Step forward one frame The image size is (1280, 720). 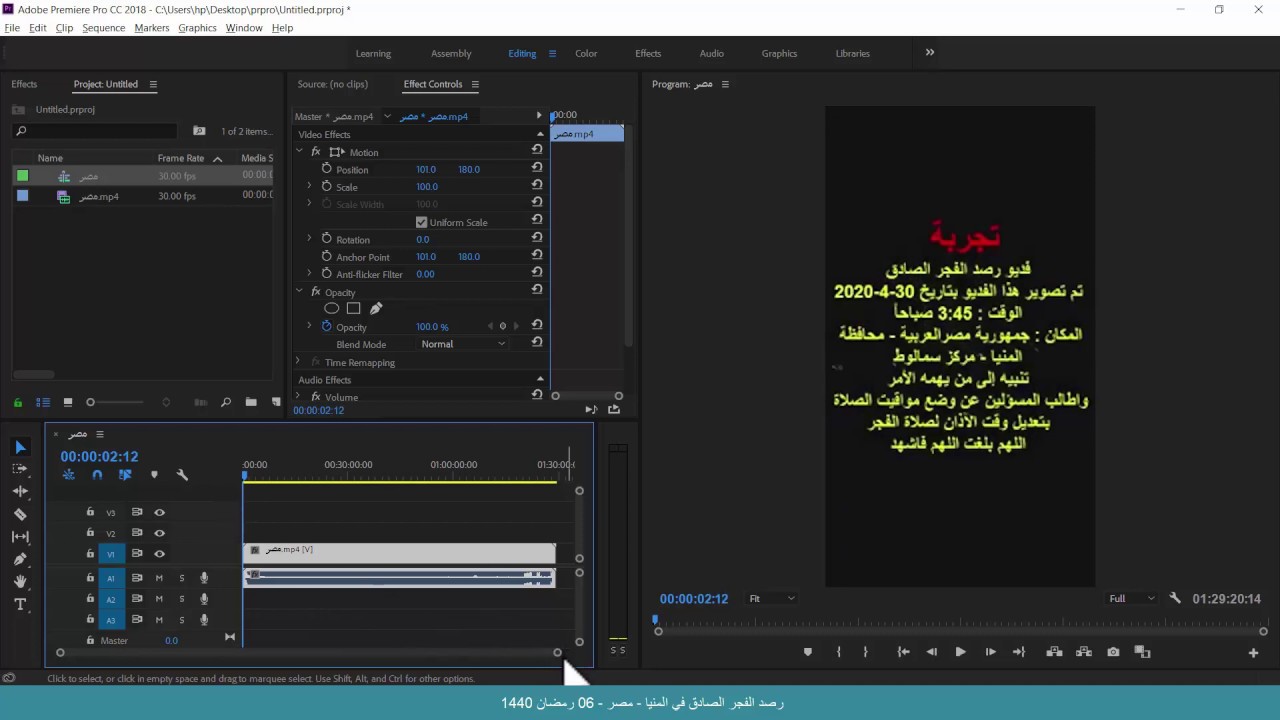990,652
